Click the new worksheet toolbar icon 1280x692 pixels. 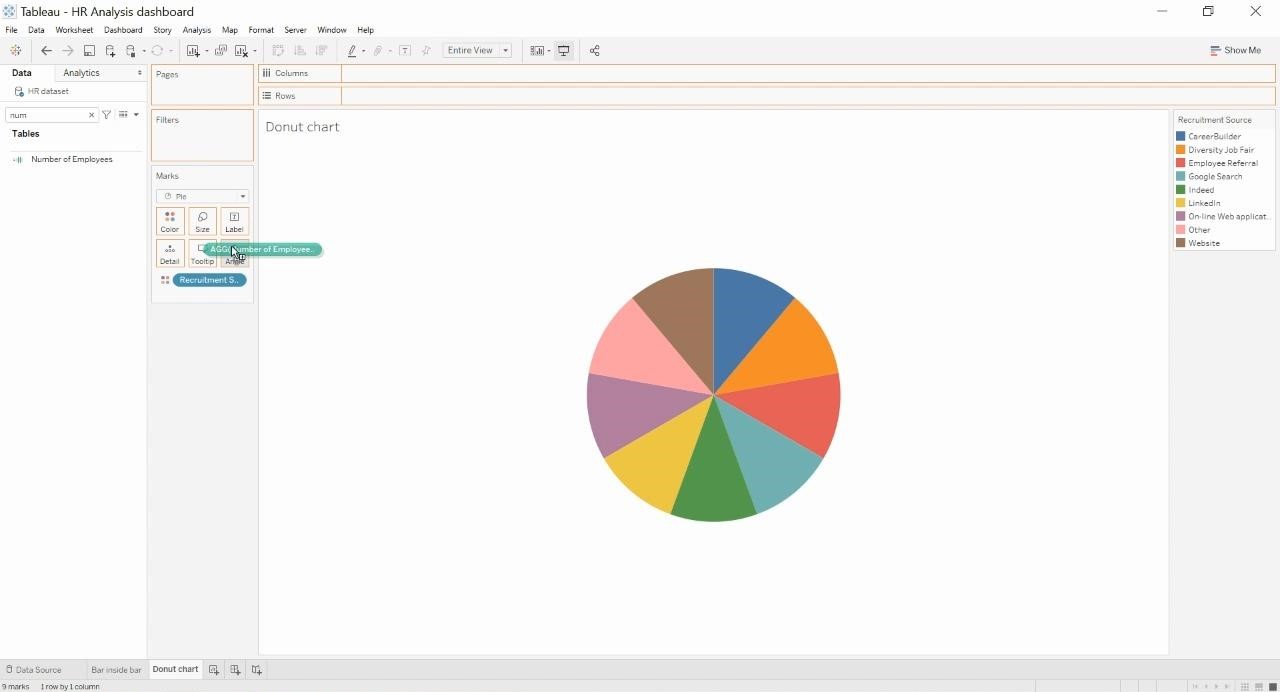pos(193,51)
